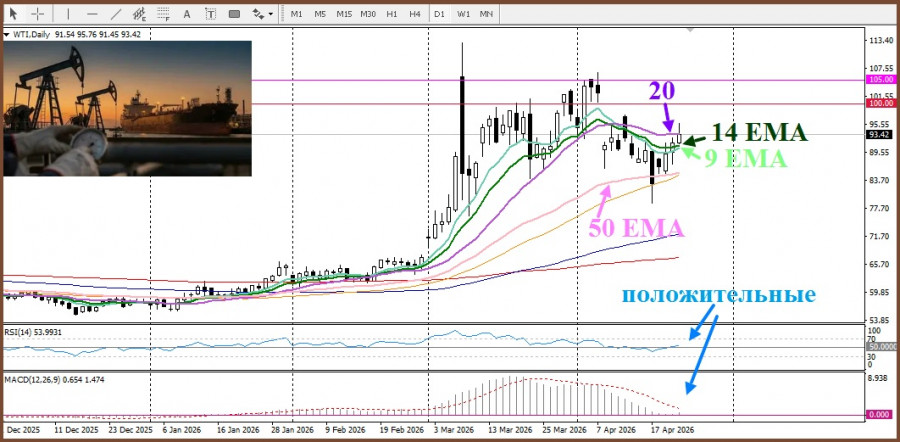Select the rectangle shape tool
Screen dimensions: 900x442
[x=234, y=14]
